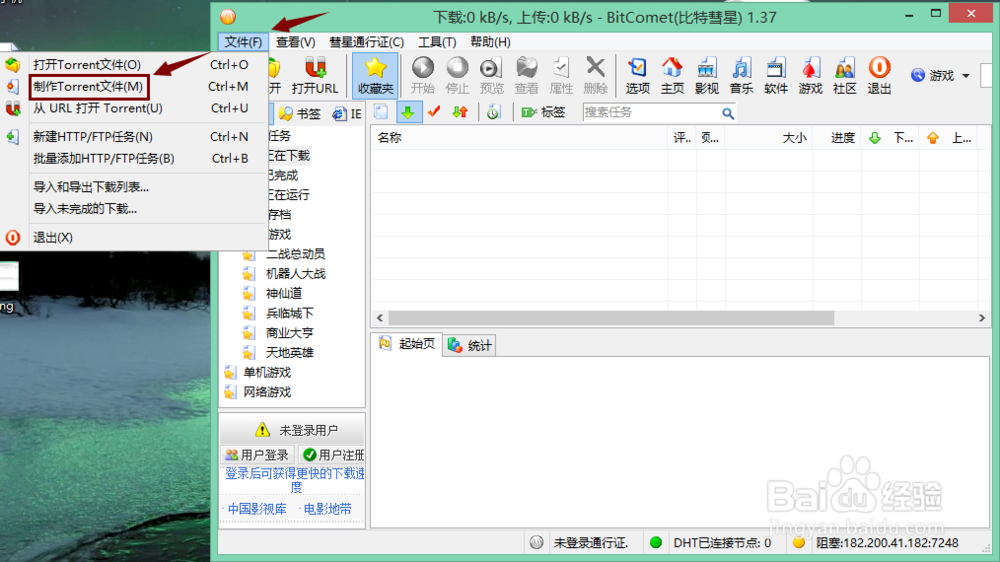Image resolution: width=1000 pixels, height=562 pixels.
Task: Click the 未登录通行证 status icon
Action: point(536,543)
